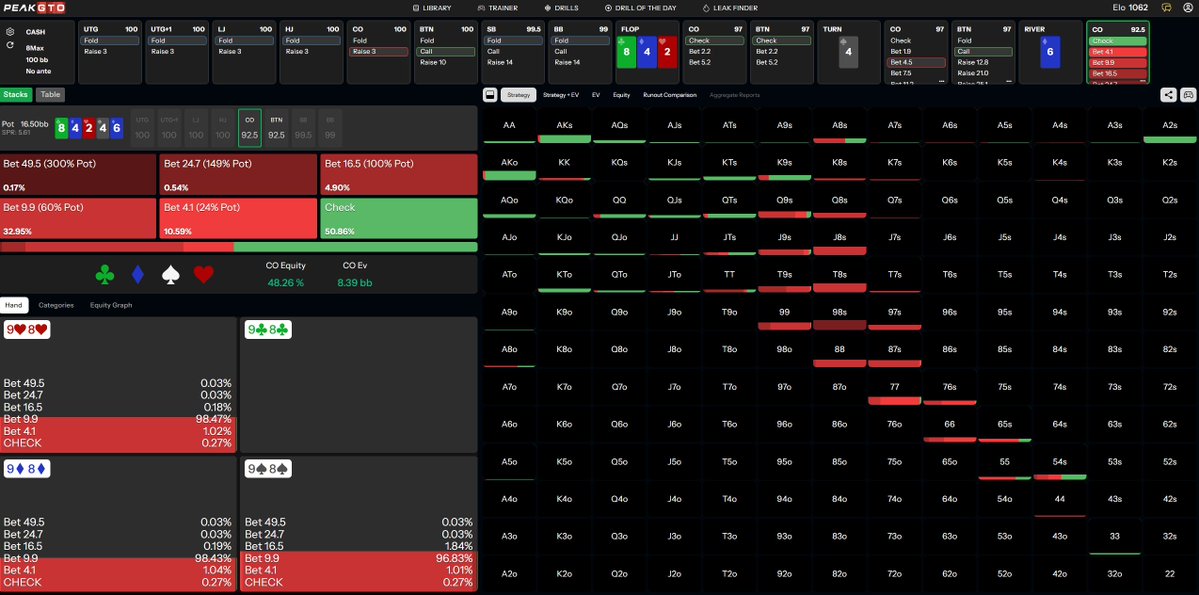Filter by the white spade suit icon
This screenshot has width=1199, height=595.
point(171,275)
